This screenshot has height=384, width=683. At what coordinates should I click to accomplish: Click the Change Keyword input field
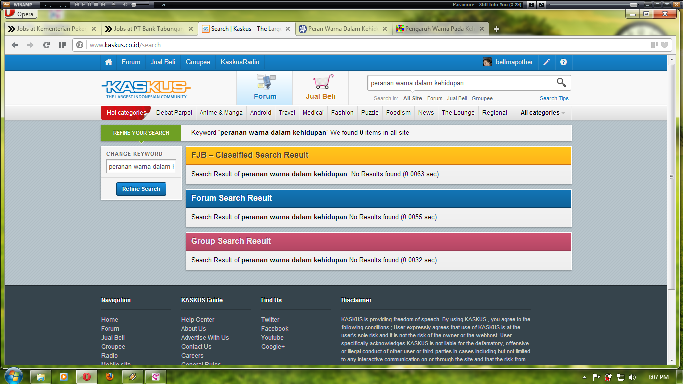[141, 166]
